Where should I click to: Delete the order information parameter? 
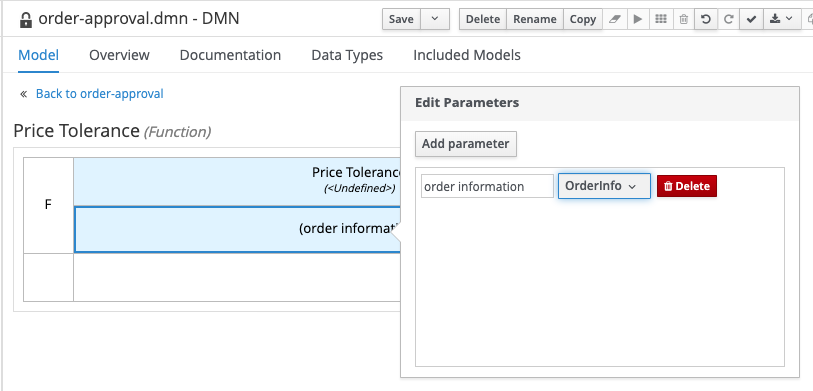coord(687,186)
